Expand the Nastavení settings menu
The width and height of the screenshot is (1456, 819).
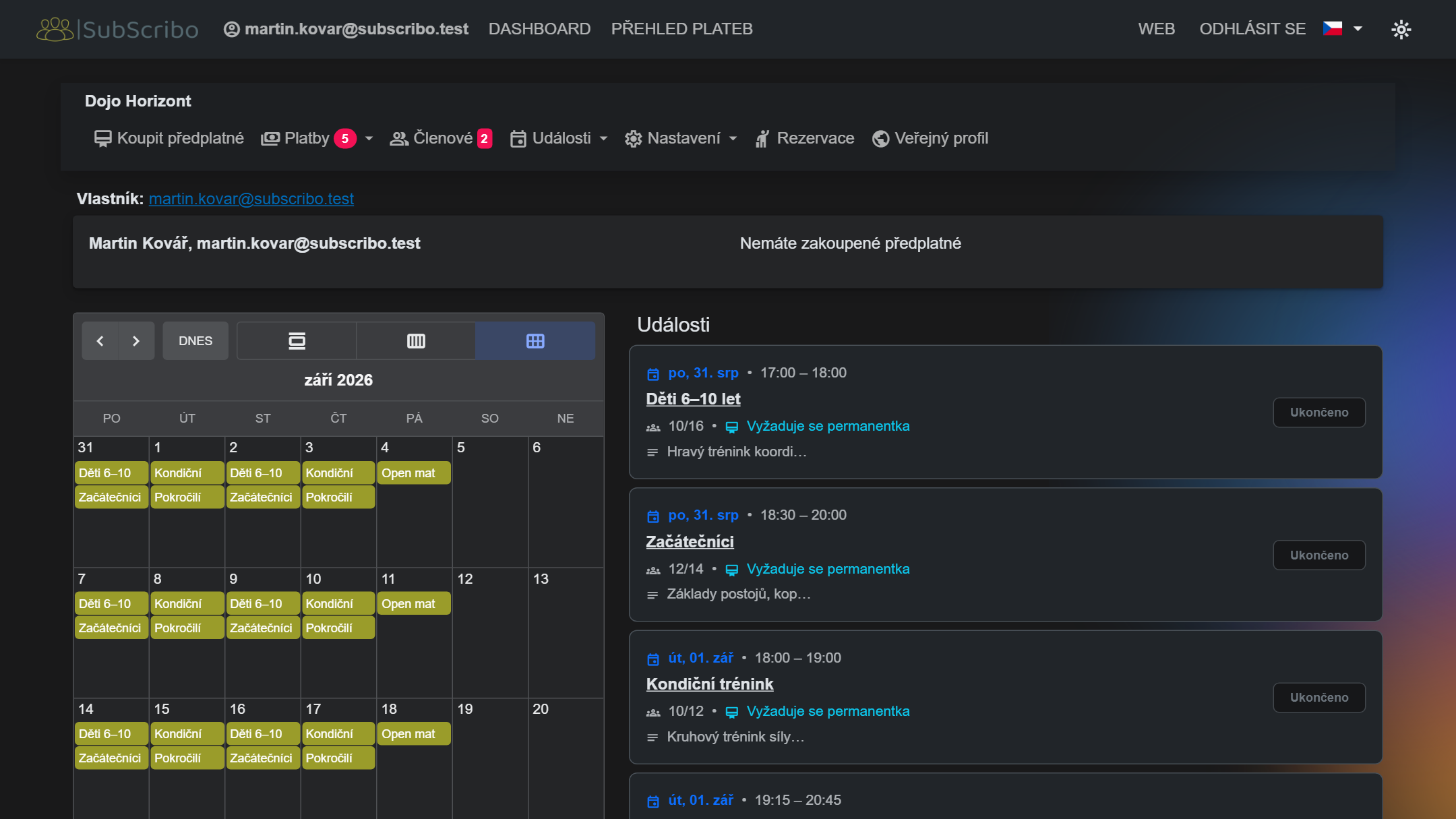pyautogui.click(x=681, y=138)
